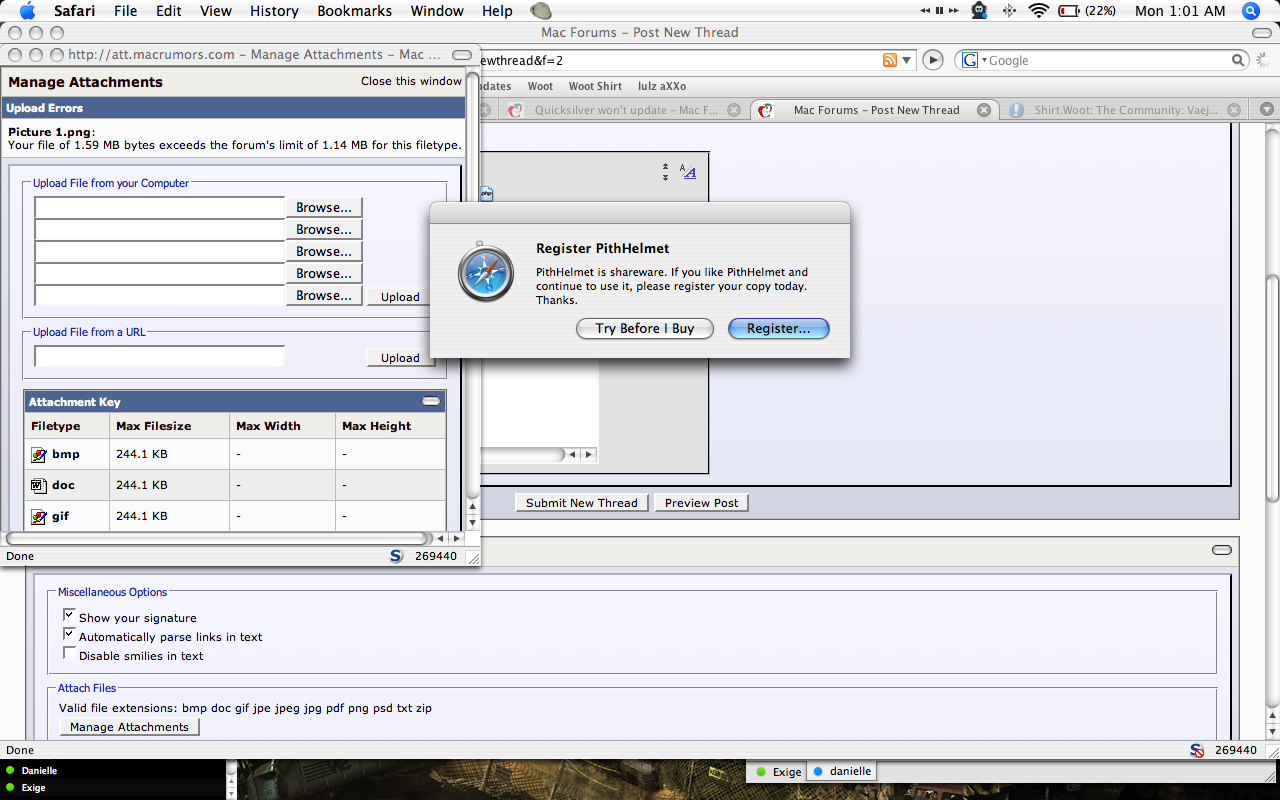1280x800 pixels.
Task: Click the orange RSS feed icon
Action: coord(889,60)
